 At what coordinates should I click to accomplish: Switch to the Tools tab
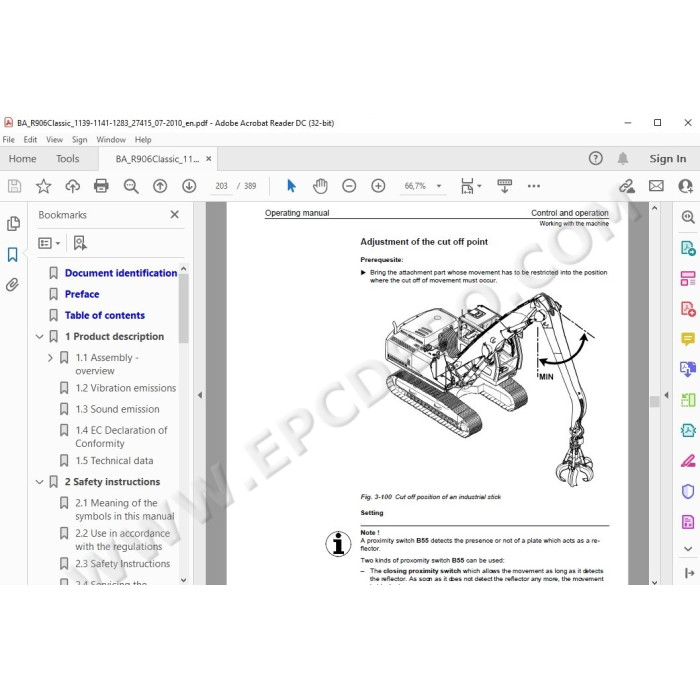point(67,158)
